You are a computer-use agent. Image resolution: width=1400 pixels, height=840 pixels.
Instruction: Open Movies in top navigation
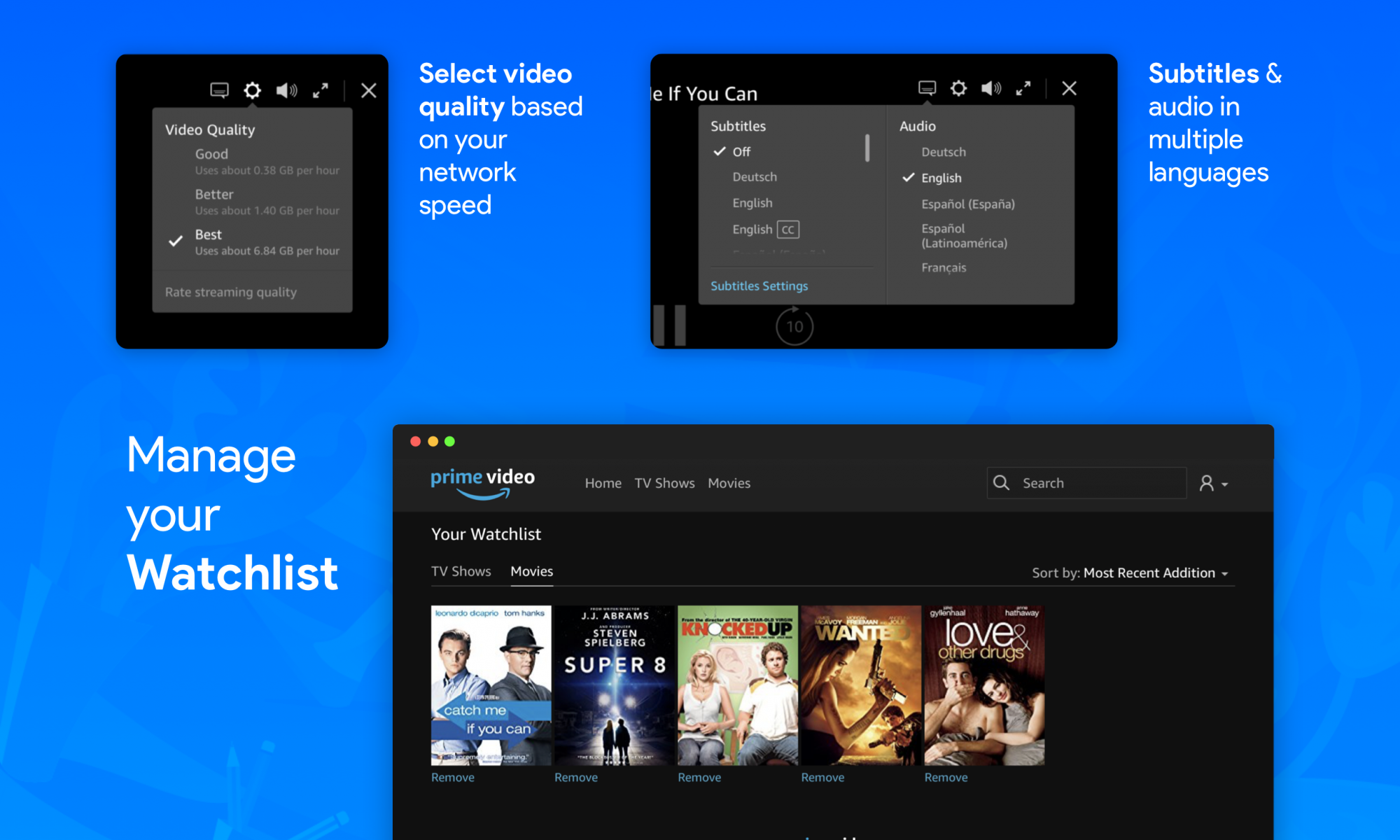coord(729,483)
